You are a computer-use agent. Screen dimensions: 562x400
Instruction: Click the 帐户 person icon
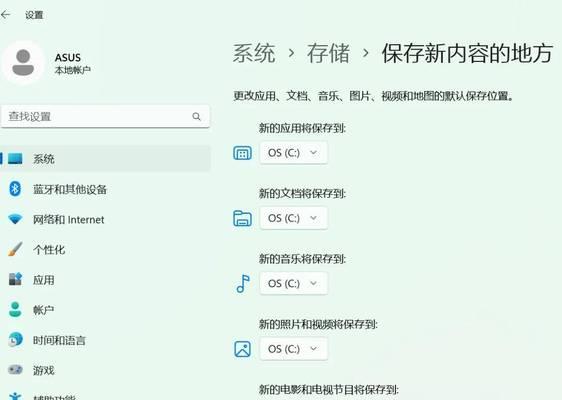tap(15, 309)
